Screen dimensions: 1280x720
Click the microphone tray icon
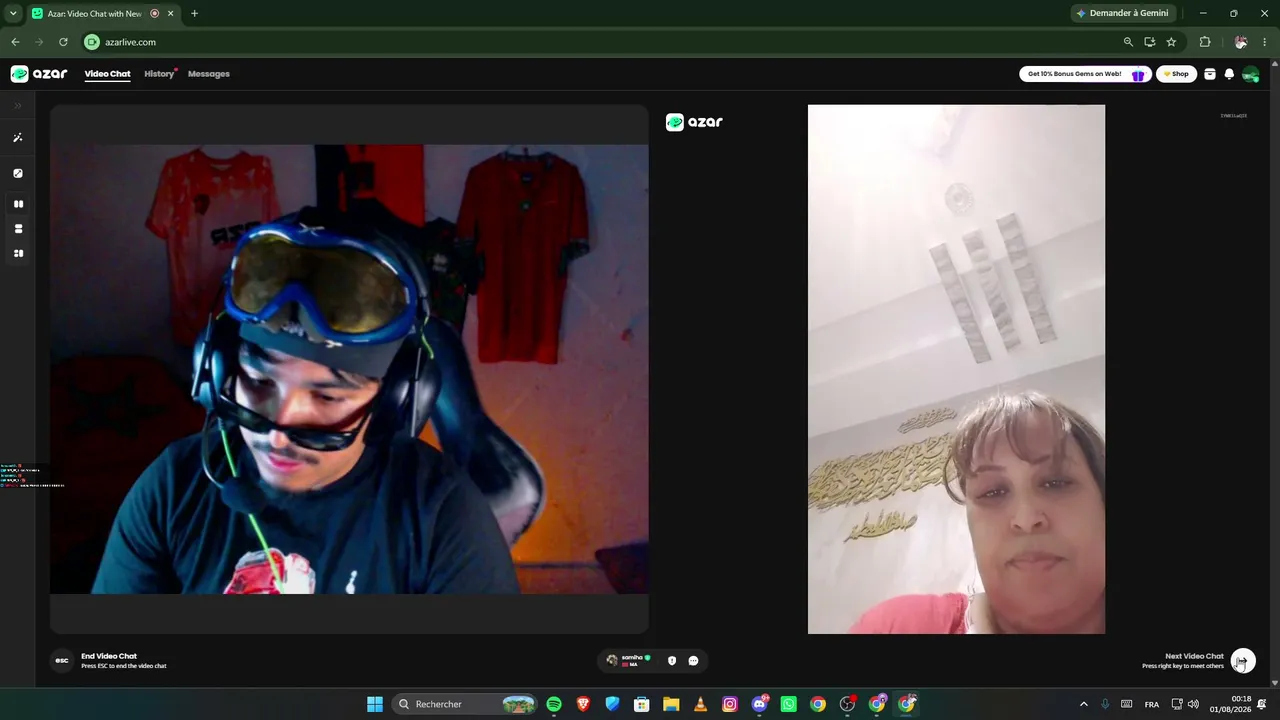[x=1105, y=704]
